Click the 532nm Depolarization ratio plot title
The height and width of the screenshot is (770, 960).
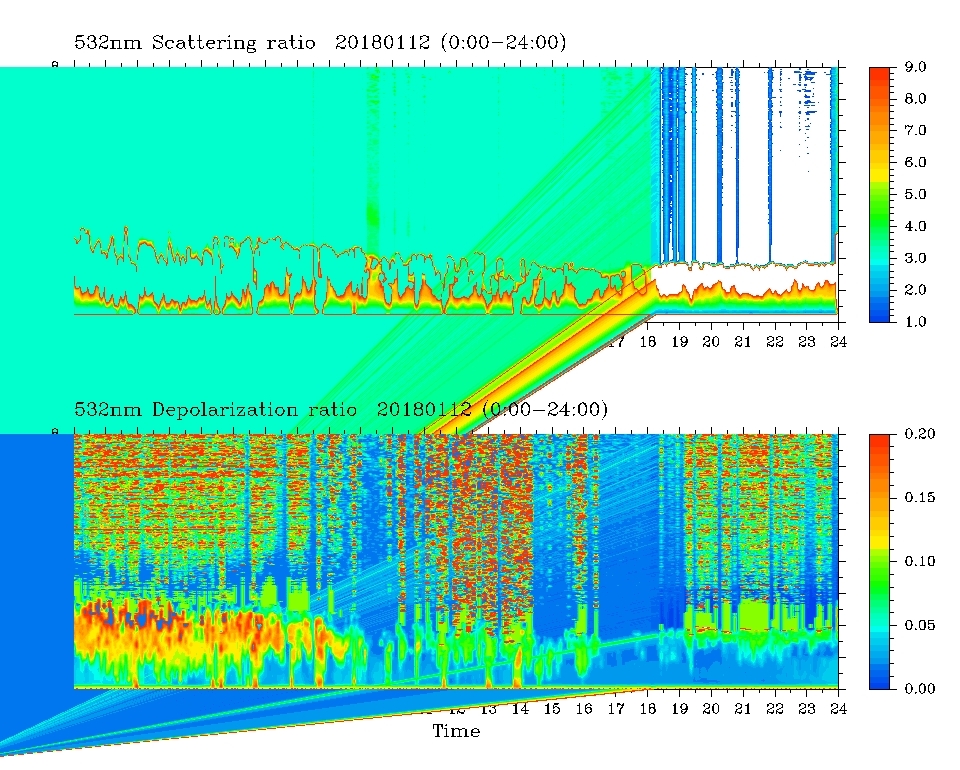click(340, 409)
